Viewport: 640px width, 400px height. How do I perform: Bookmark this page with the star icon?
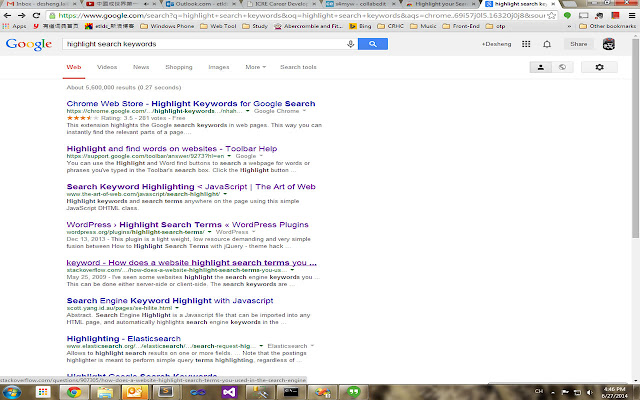tap(551, 16)
